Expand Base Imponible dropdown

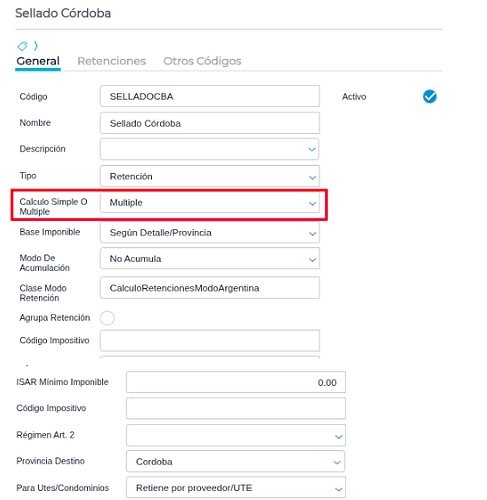210,233
